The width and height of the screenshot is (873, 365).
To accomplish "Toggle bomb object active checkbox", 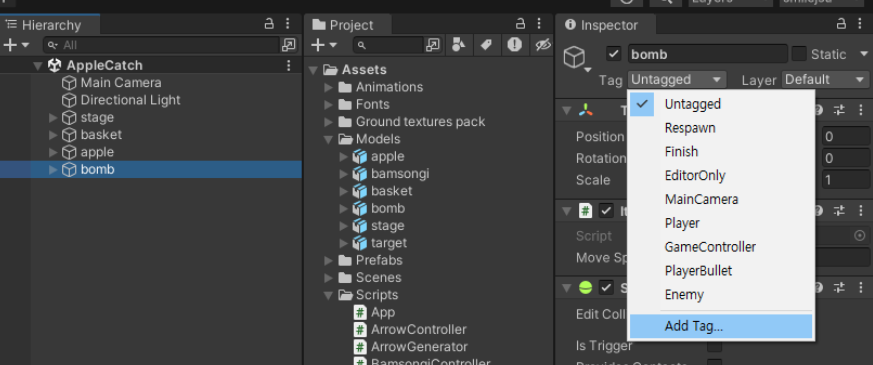I will tap(614, 54).
